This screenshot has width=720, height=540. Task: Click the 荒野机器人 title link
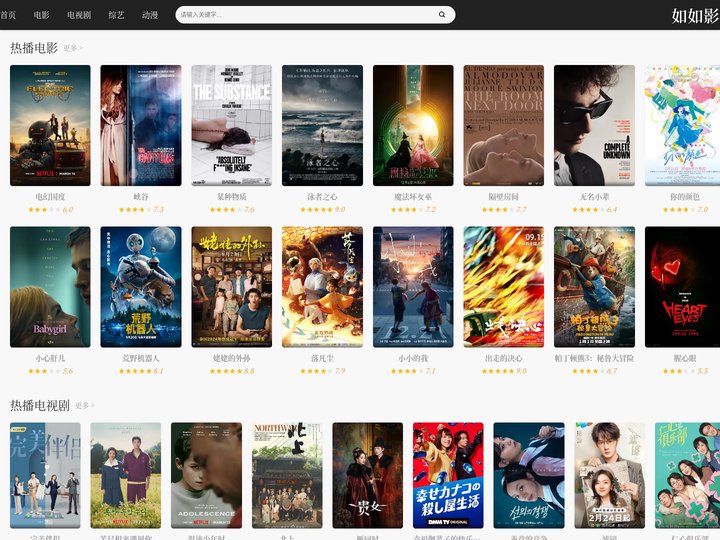141,358
